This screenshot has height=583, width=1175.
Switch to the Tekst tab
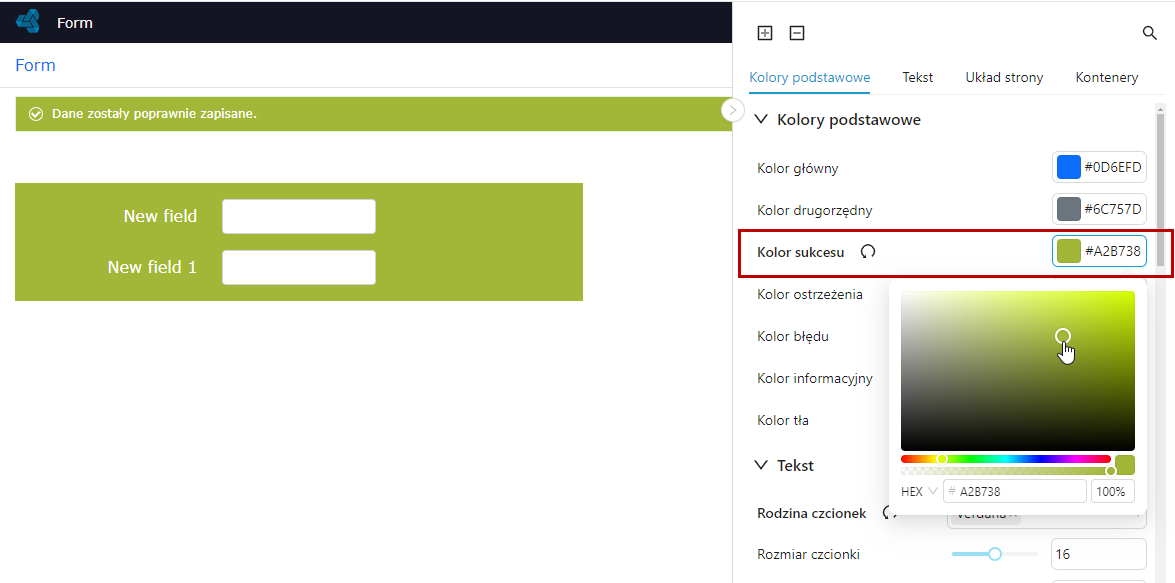click(x=917, y=77)
